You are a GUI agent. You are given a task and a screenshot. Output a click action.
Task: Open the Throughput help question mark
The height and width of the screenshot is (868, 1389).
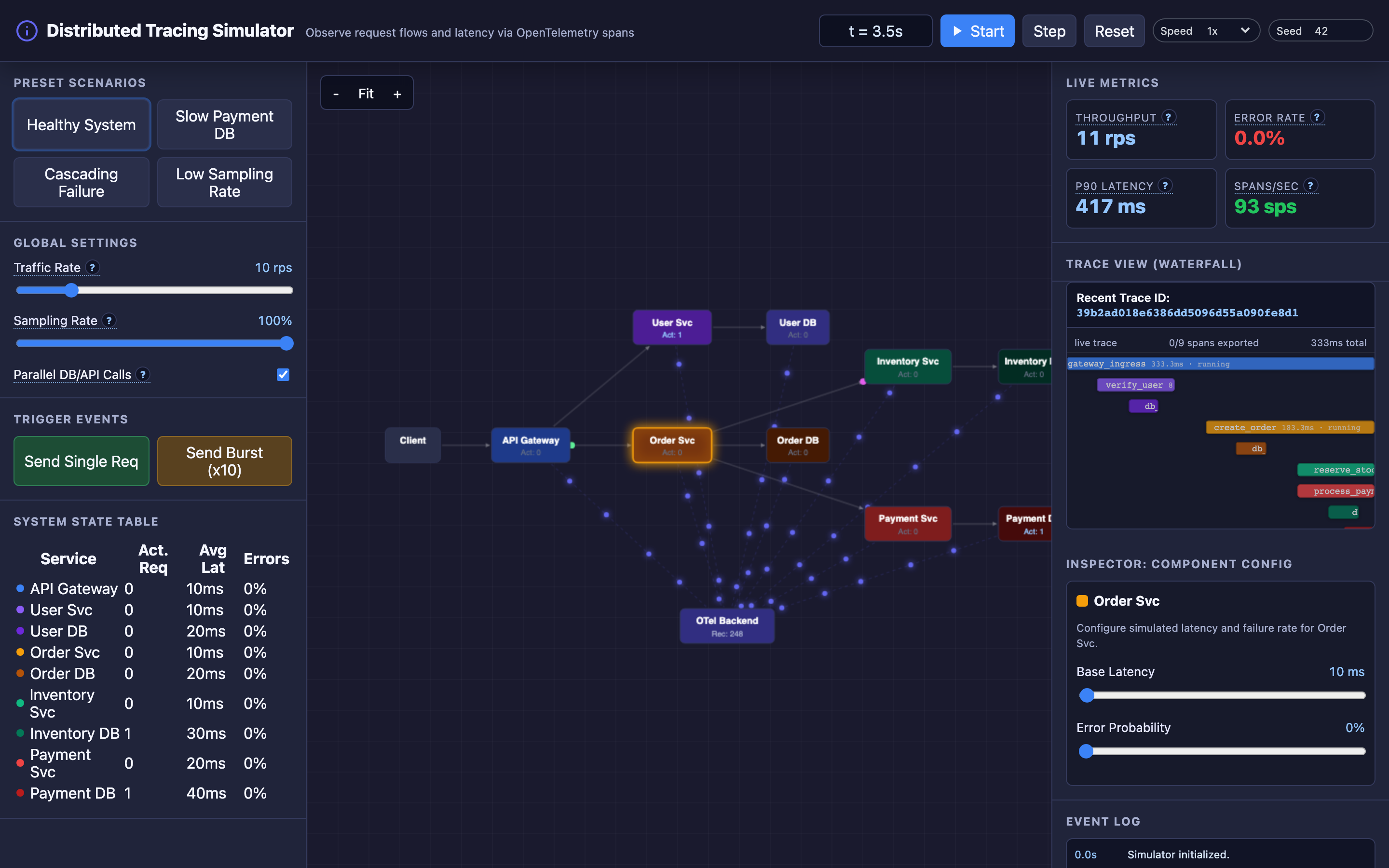(x=1168, y=117)
